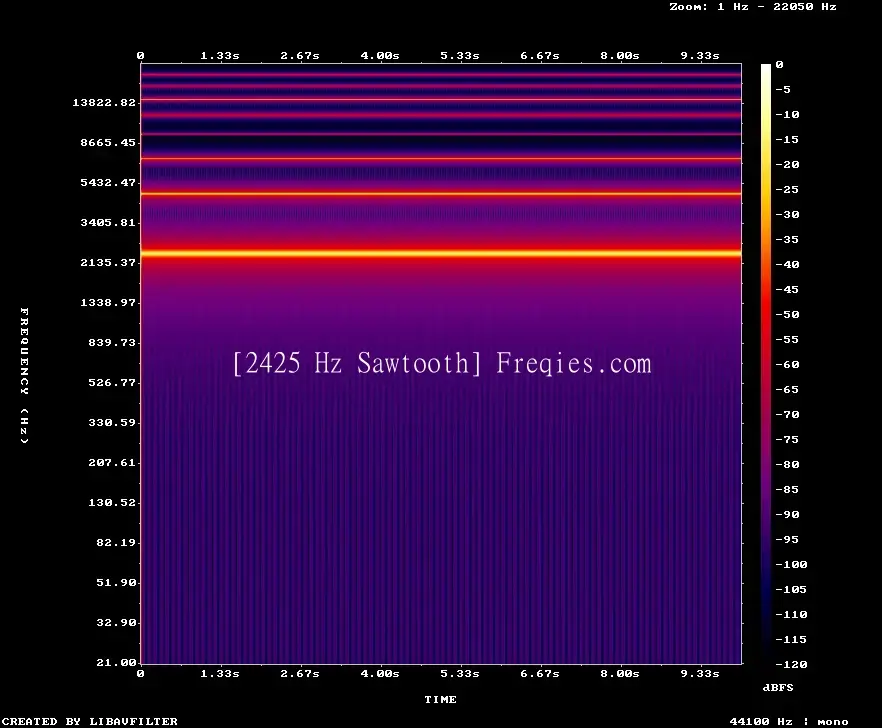882x728 pixels.
Task: Click the [2425 Hz Sawtooth] title text
Action: pos(357,363)
